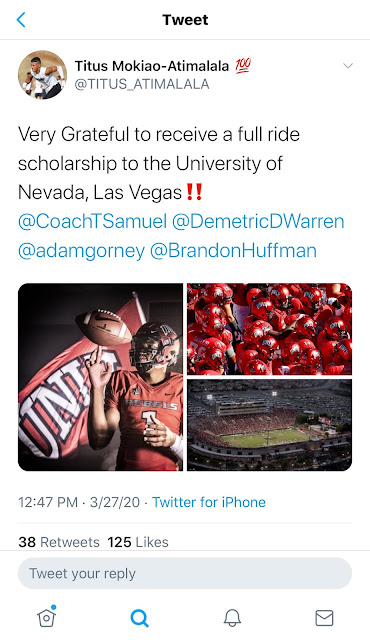Open the Search magnifier tab
This screenshot has width=370, height=640.
[x=140, y=618]
